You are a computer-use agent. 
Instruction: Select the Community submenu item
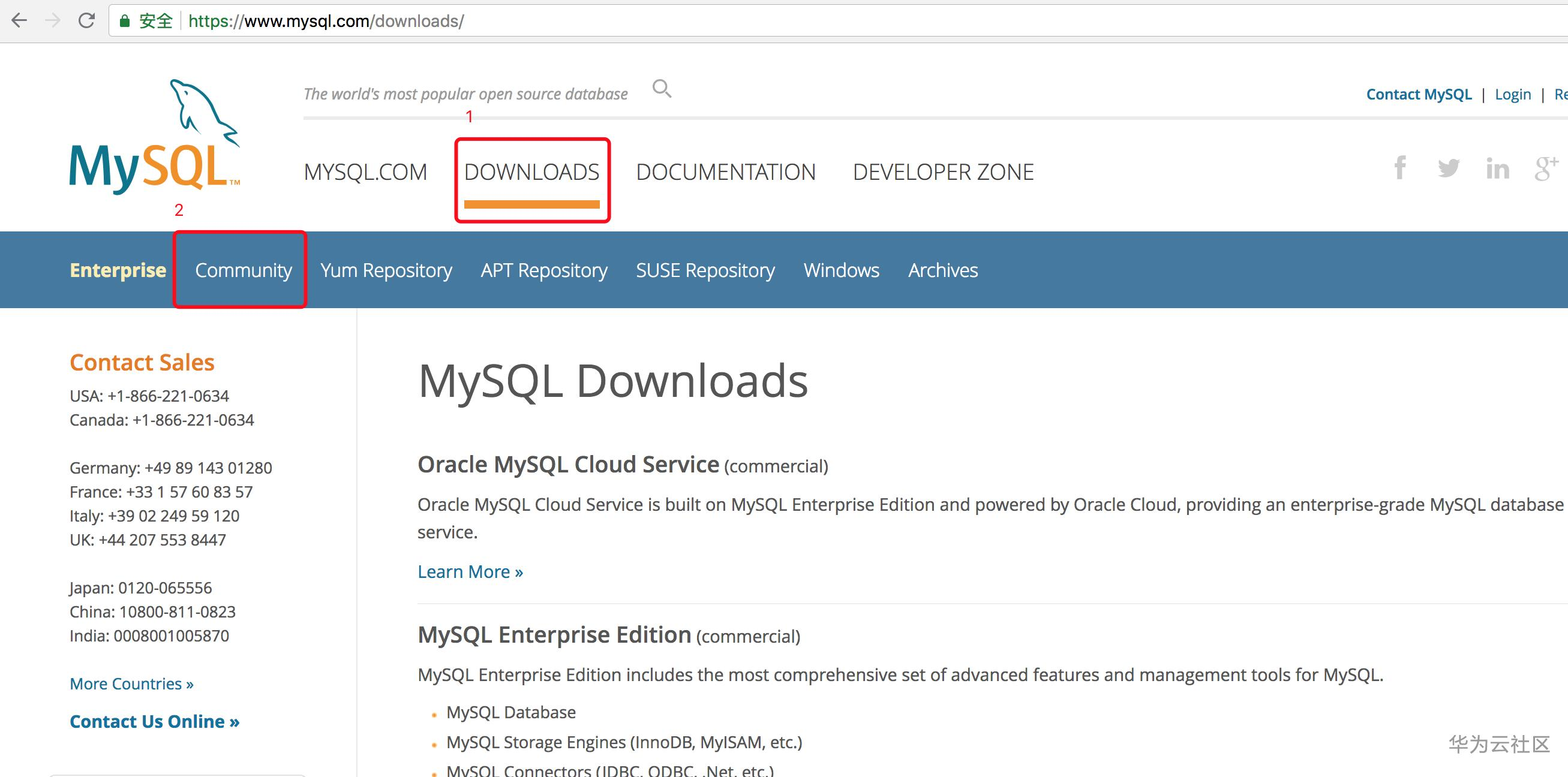click(243, 270)
